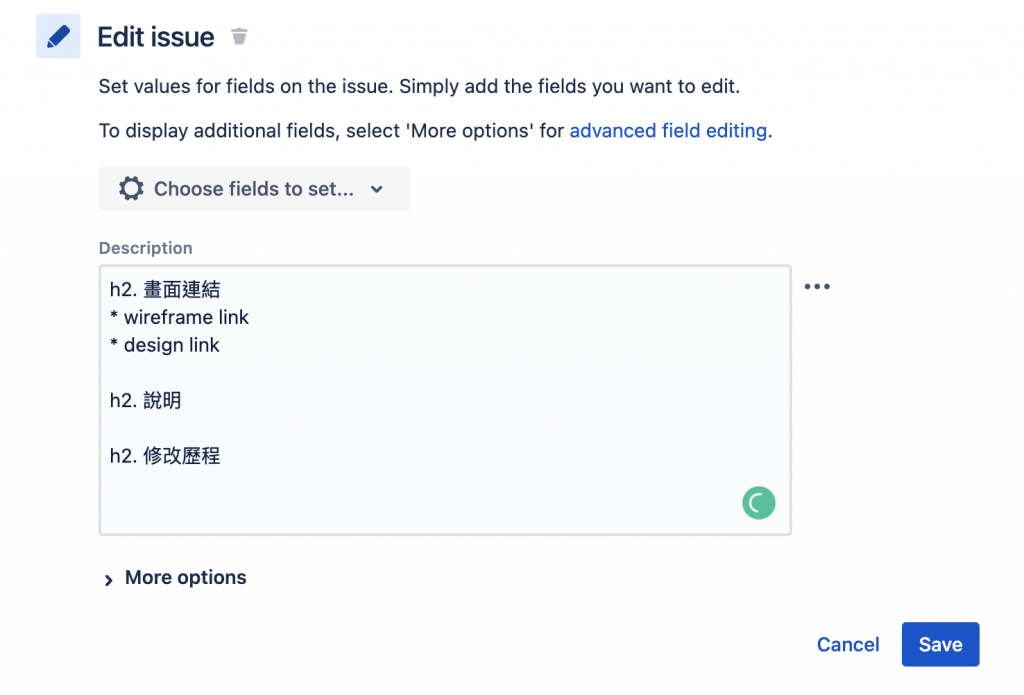Image resolution: width=1024 pixels, height=695 pixels.
Task: Click the gear icon in Choose fields
Action: [x=131, y=189]
